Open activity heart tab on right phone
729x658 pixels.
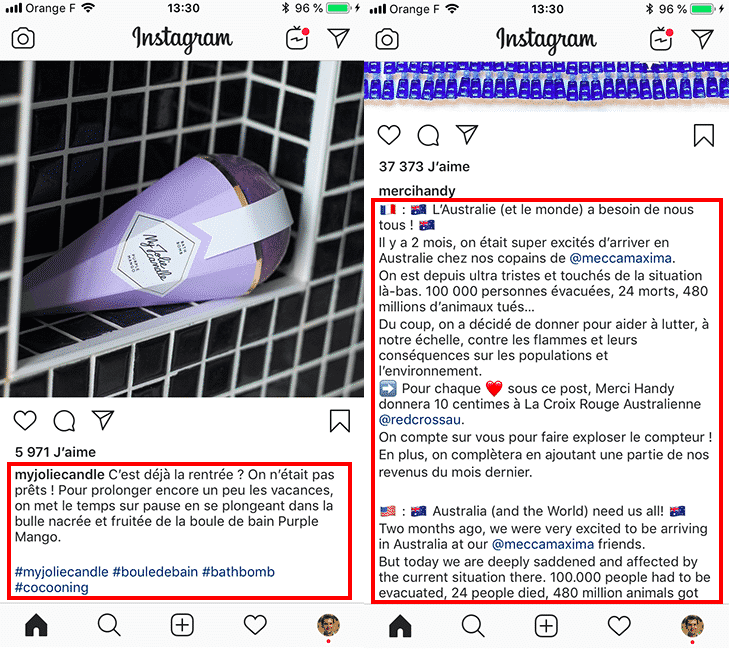[619, 625]
